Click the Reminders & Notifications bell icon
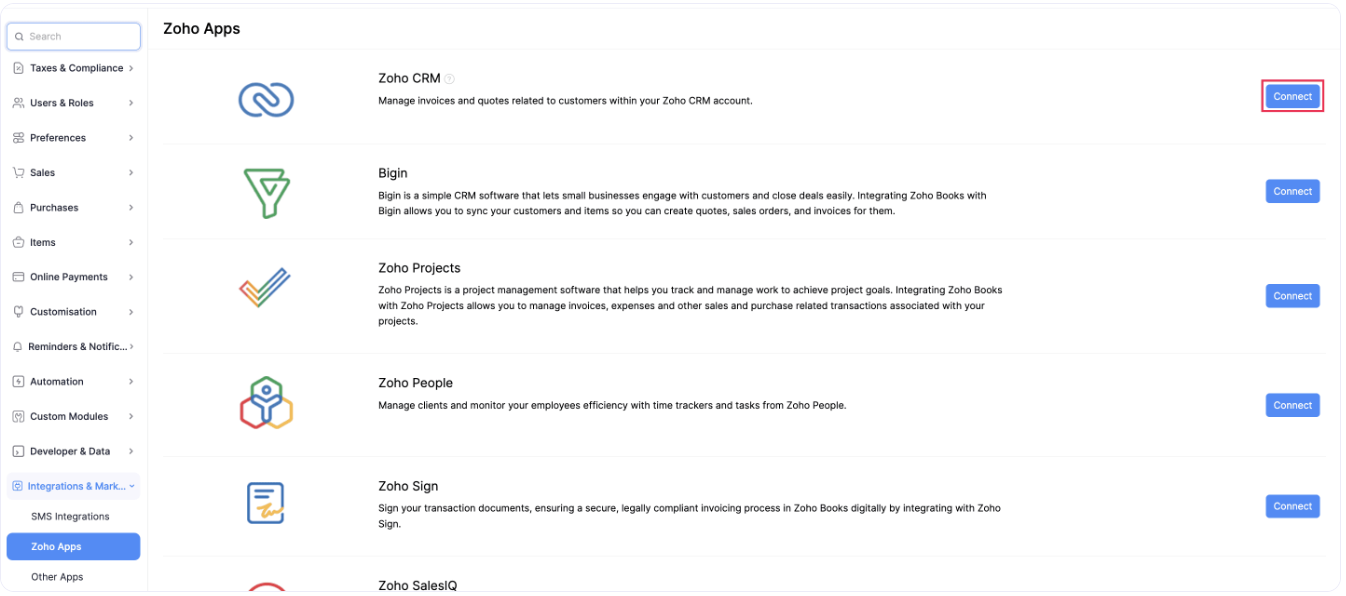The width and height of the screenshot is (1346, 596). (19, 346)
